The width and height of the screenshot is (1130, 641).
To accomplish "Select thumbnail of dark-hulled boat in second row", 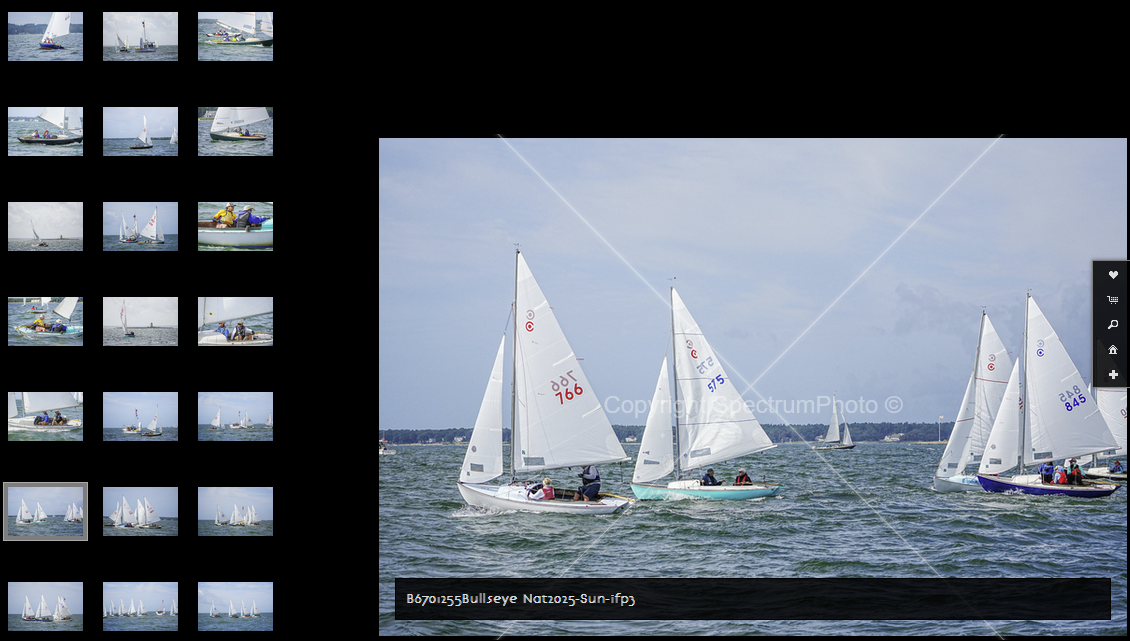I will tap(45, 131).
